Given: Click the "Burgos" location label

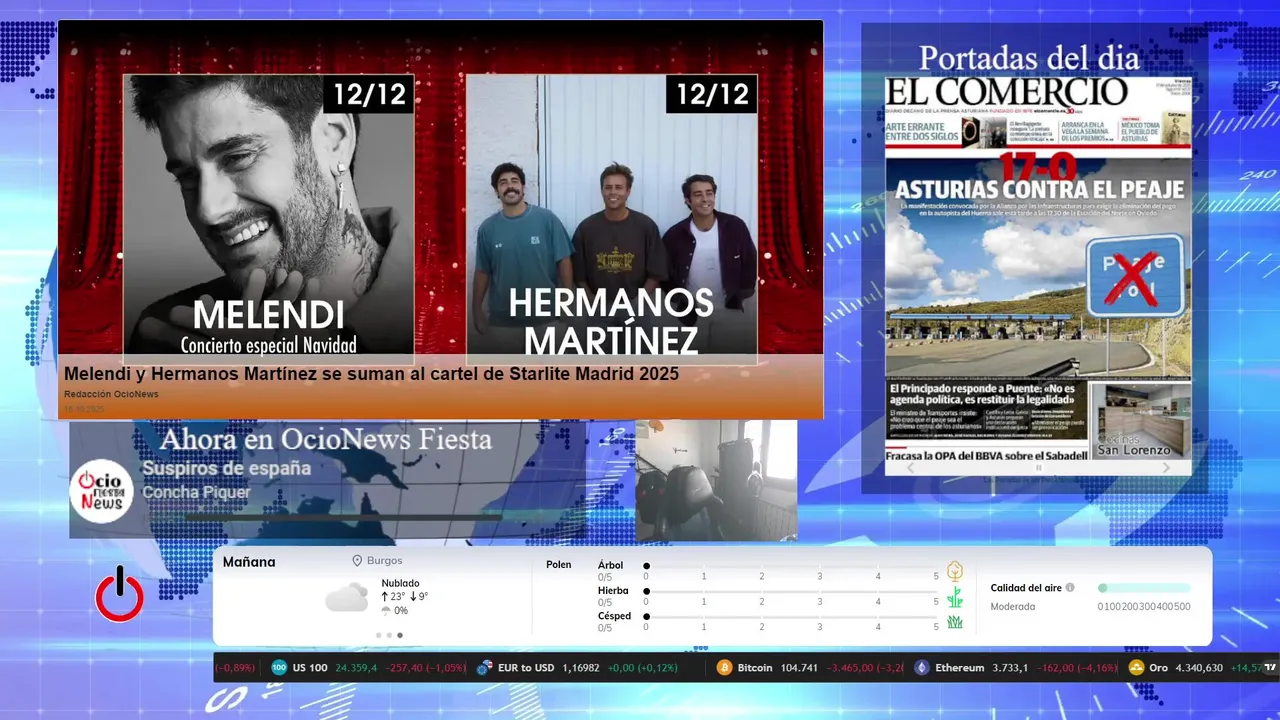Looking at the screenshot, I should click(x=384, y=561).
